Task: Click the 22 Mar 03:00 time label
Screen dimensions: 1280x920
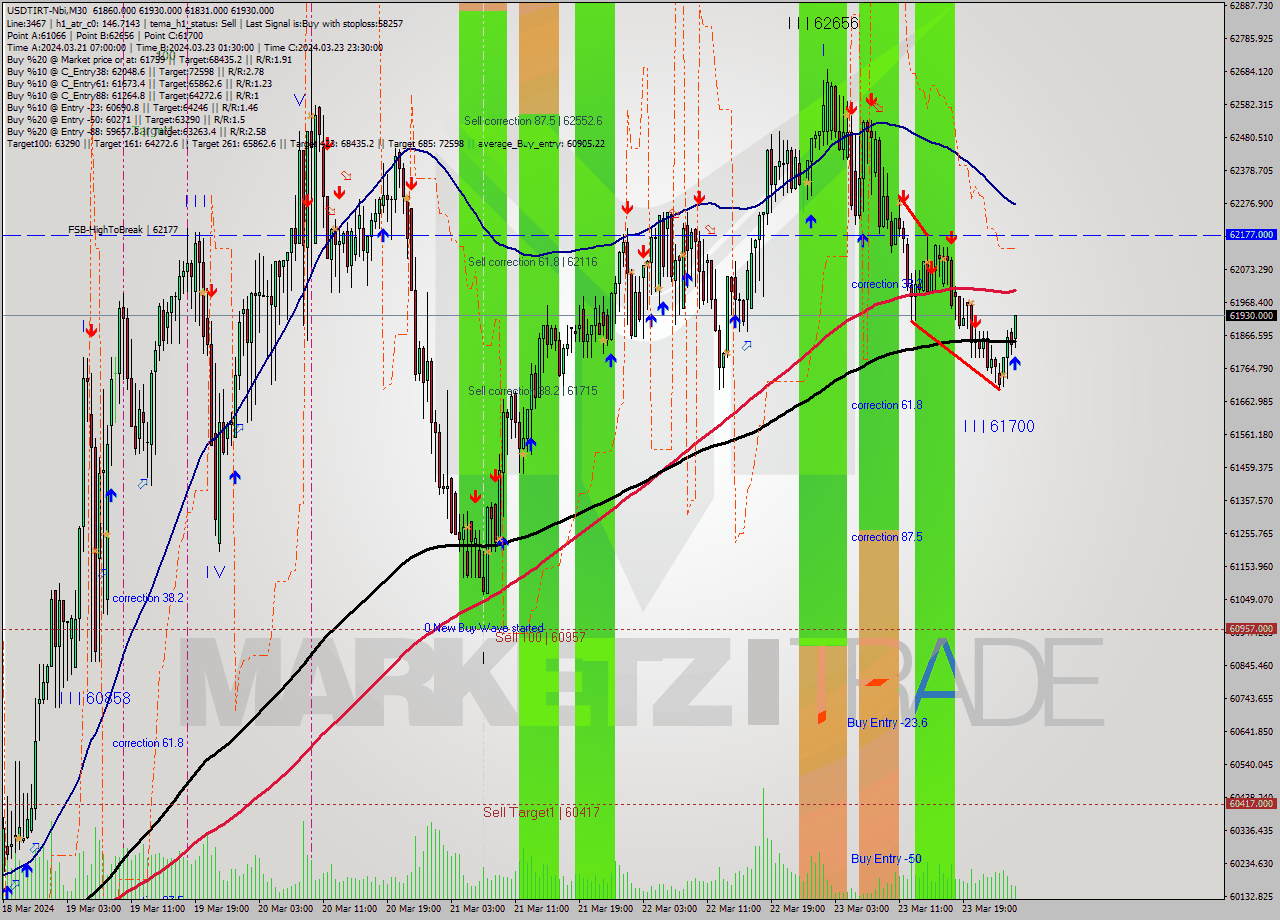Action: pyautogui.click(x=669, y=910)
